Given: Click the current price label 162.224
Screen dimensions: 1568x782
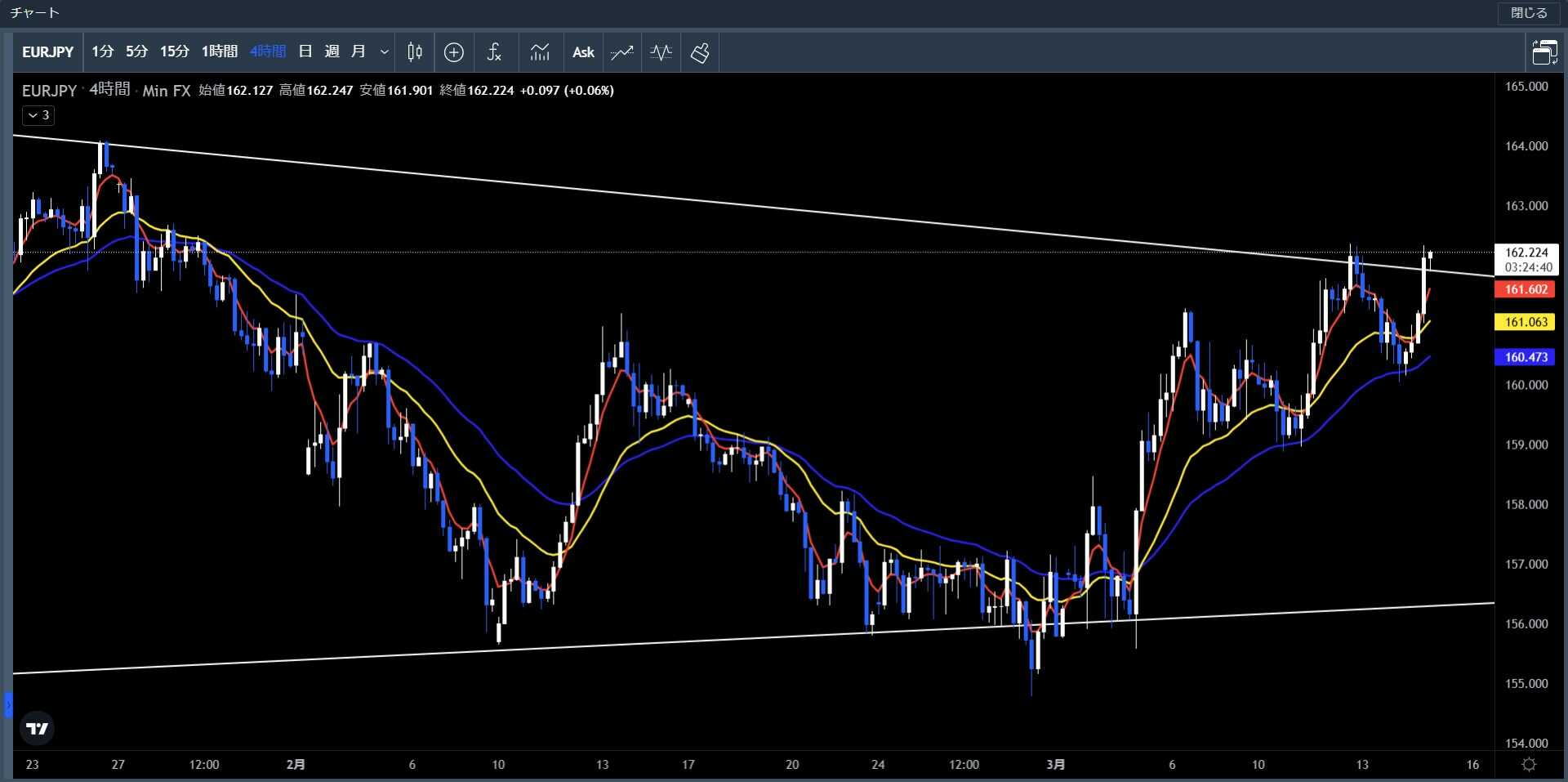Looking at the screenshot, I should coord(1526,252).
